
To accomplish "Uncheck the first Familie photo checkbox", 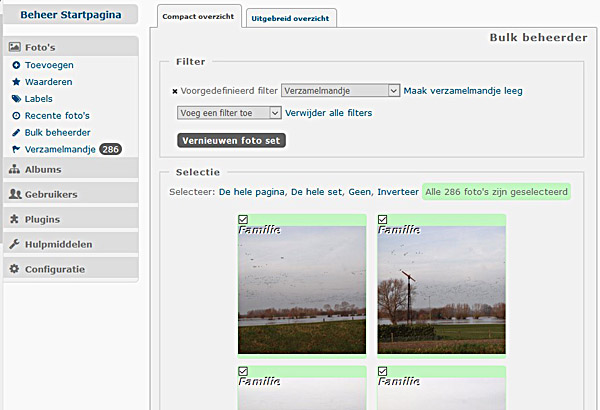I will pos(243,219).
